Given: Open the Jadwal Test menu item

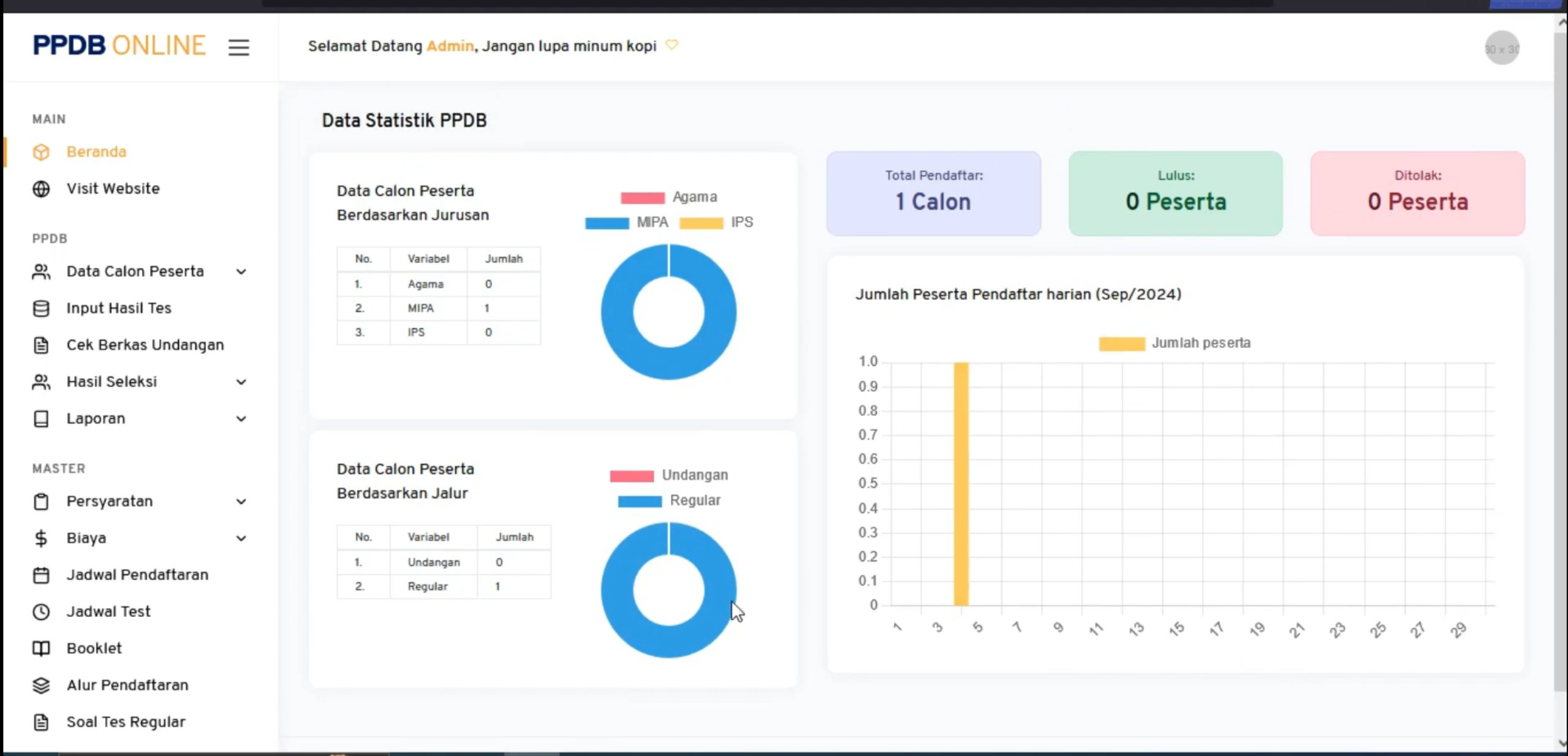Looking at the screenshot, I should pyautogui.click(x=108, y=611).
